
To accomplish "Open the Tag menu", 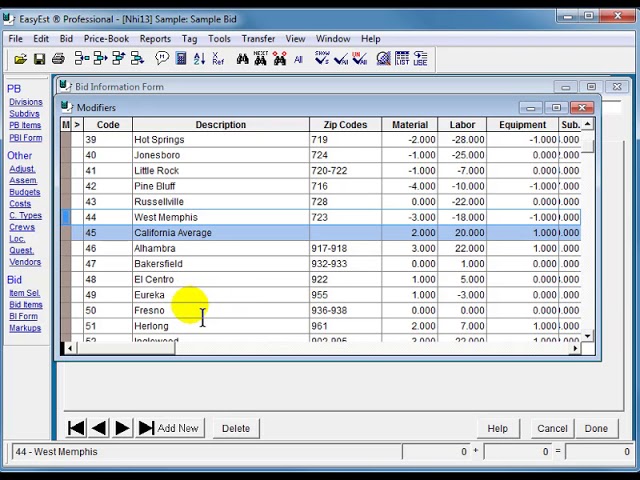I will (x=189, y=39).
